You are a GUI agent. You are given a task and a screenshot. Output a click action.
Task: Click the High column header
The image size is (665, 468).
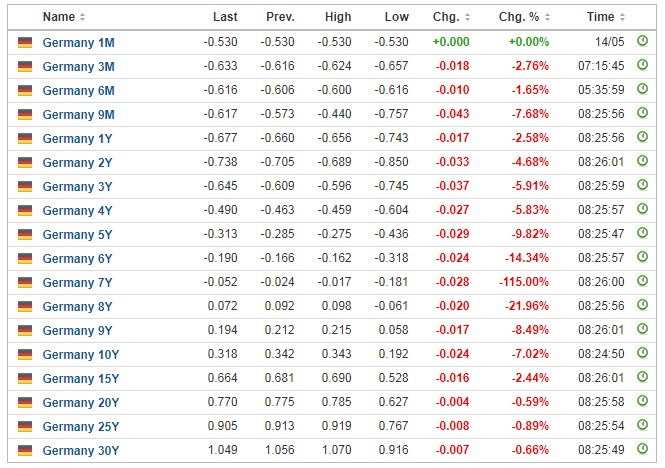click(338, 17)
